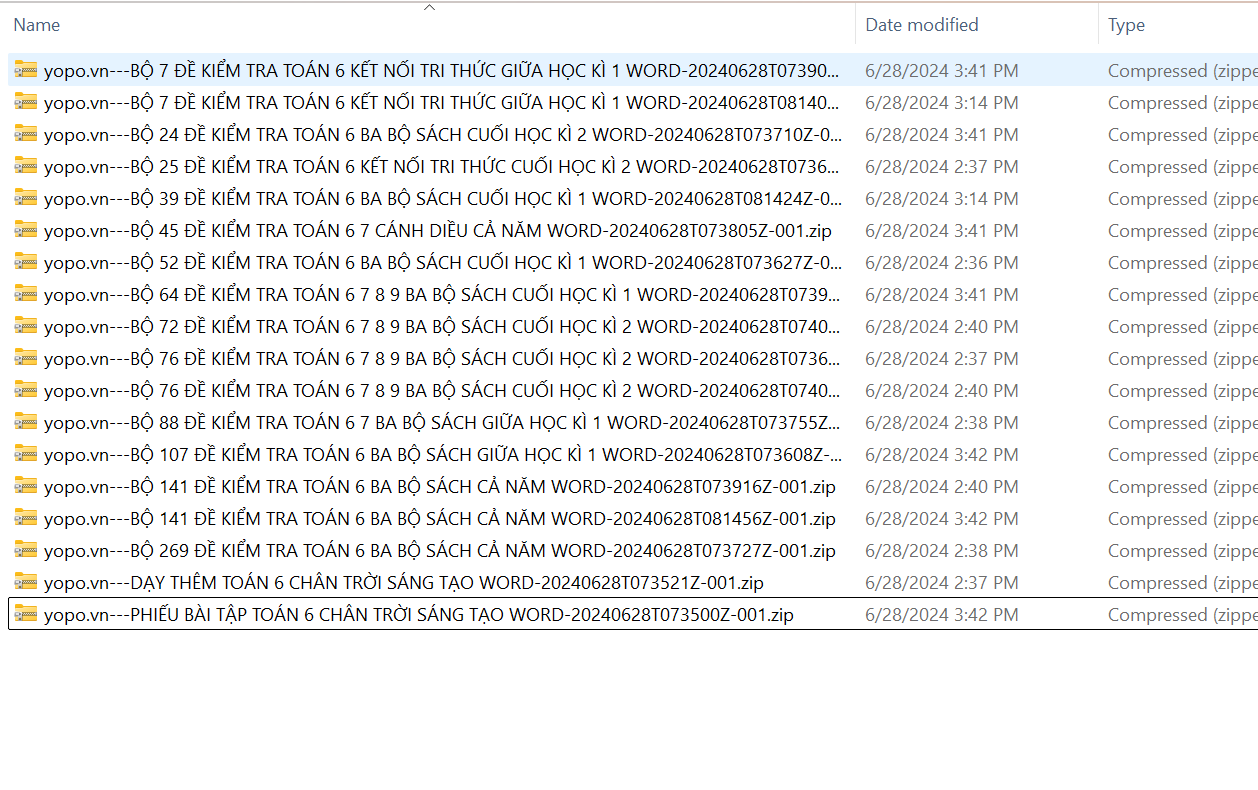Click zip icon of PHIẾU BÀI TẬP TOÁN 6
This screenshot has width=1258, height=790.
pos(26,615)
